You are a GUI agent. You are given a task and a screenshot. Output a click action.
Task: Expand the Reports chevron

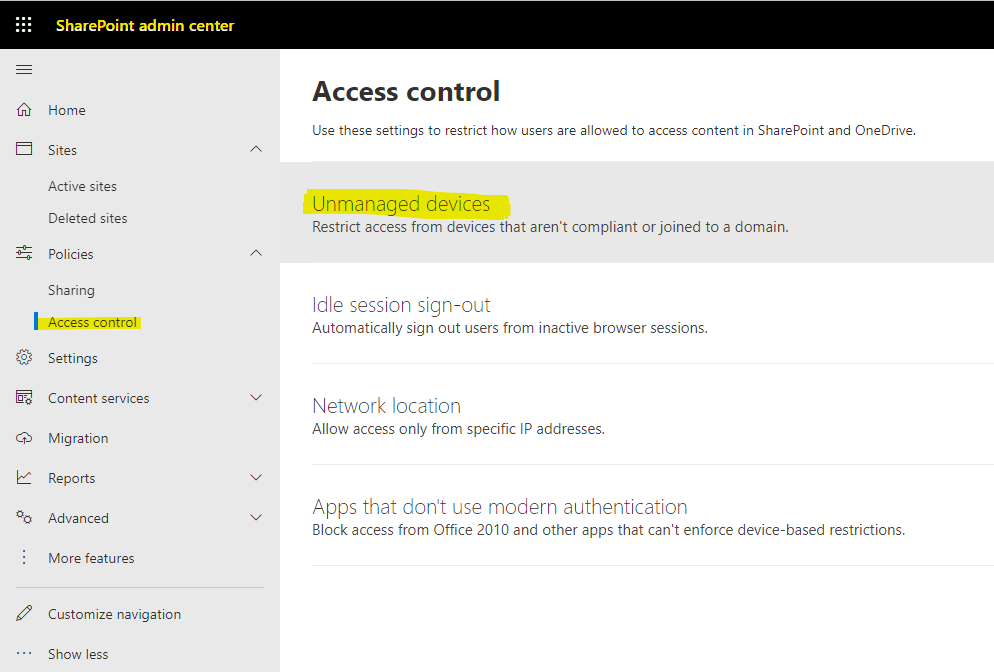point(256,477)
